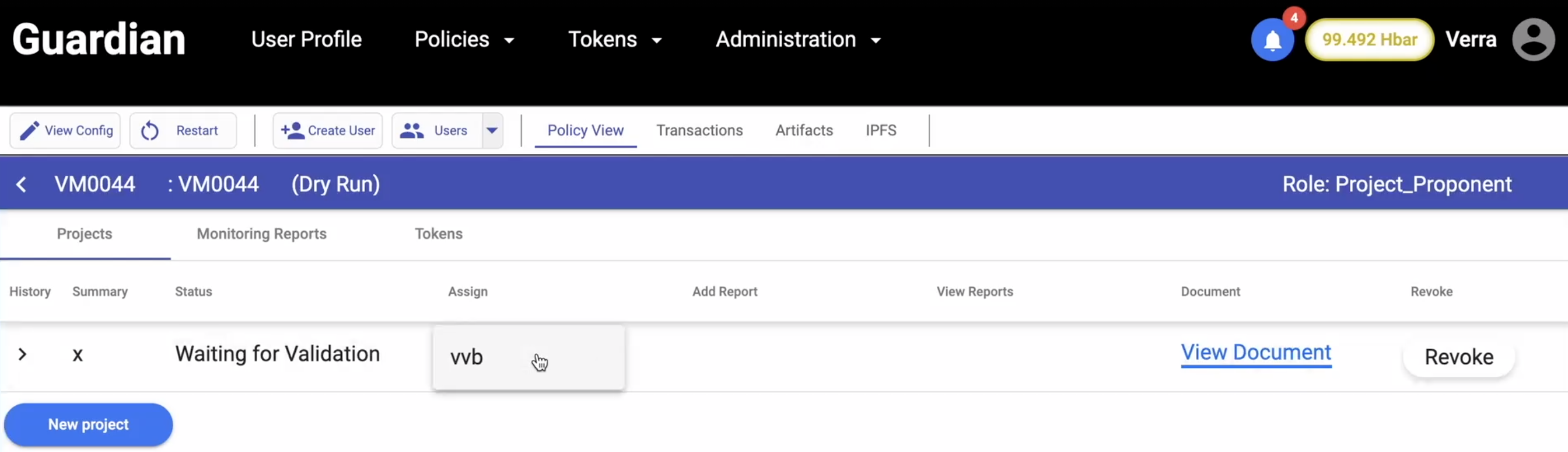Click the View Document link
The image size is (1568, 452).
[x=1256, y=352]
